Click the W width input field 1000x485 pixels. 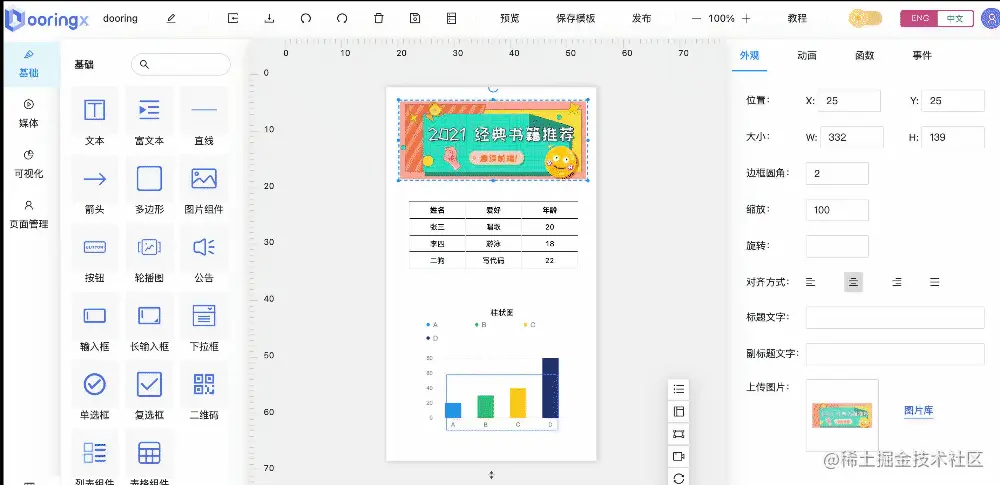tap(852, 137)
